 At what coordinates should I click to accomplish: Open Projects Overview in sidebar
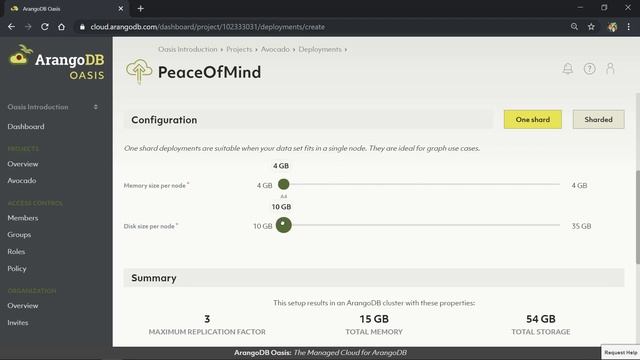[23, 164]
